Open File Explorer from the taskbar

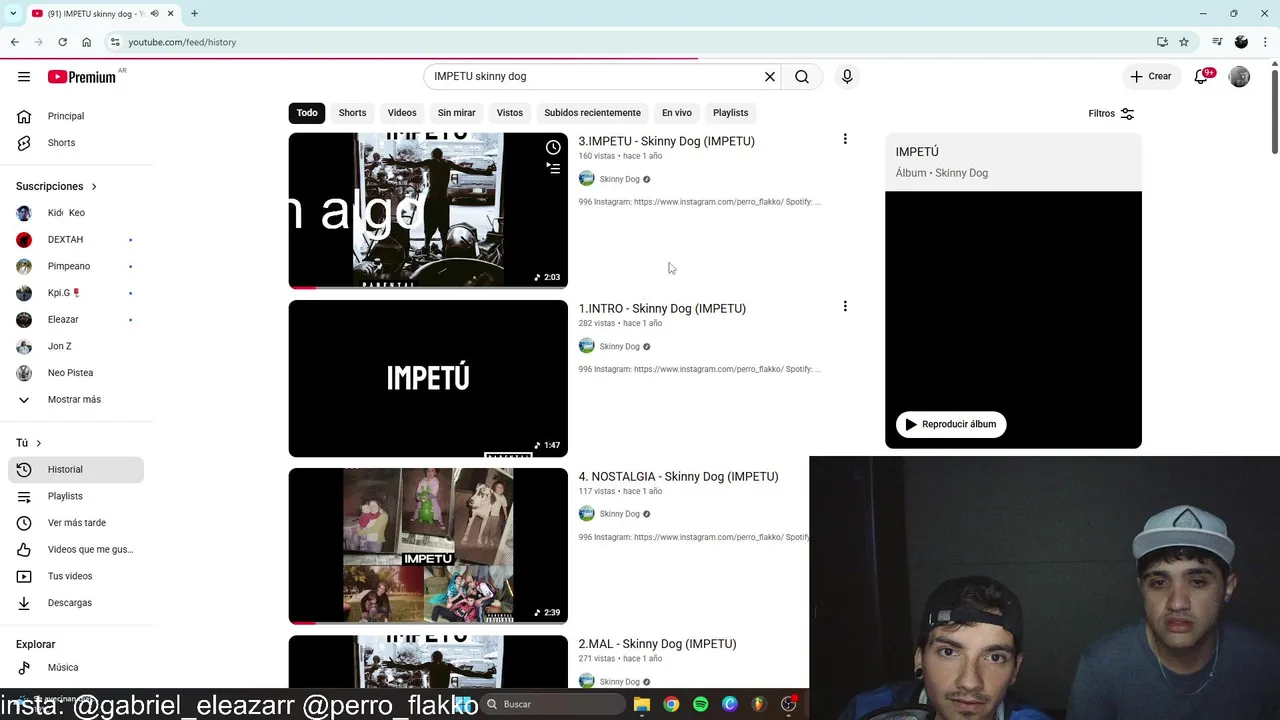[x=642, y=704]
